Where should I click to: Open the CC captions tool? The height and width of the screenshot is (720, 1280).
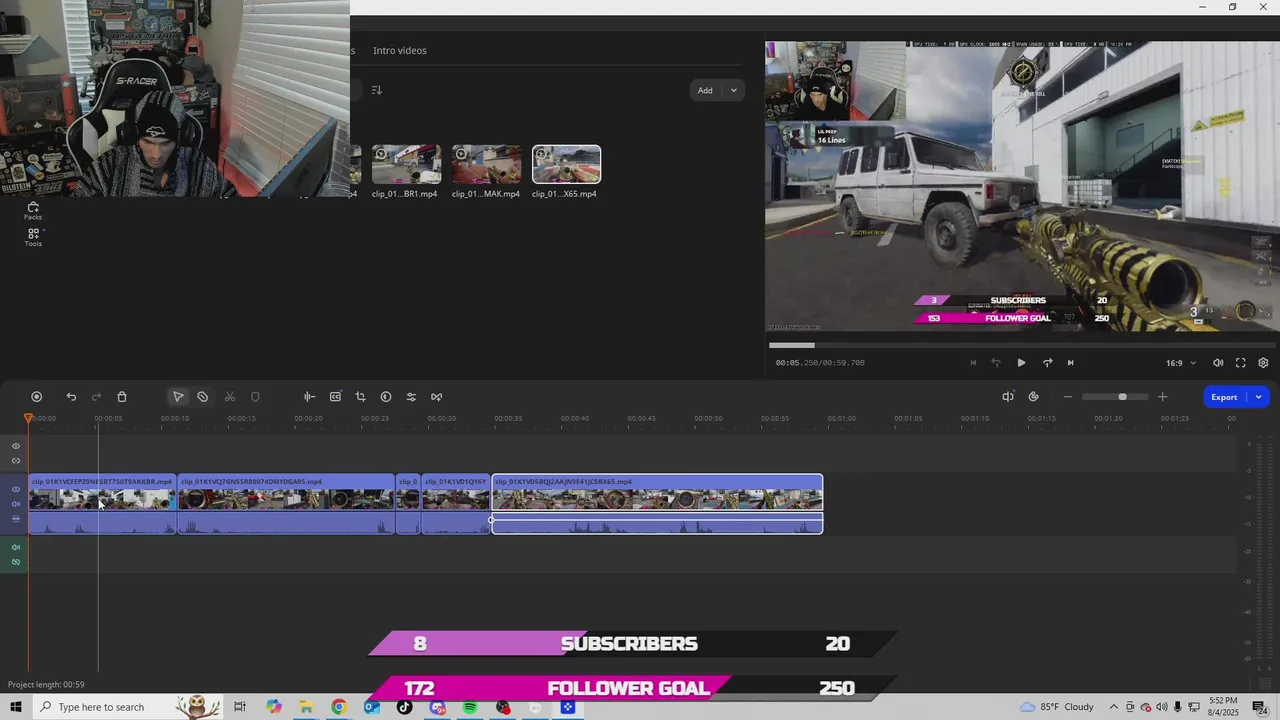[x=335, y=397]
